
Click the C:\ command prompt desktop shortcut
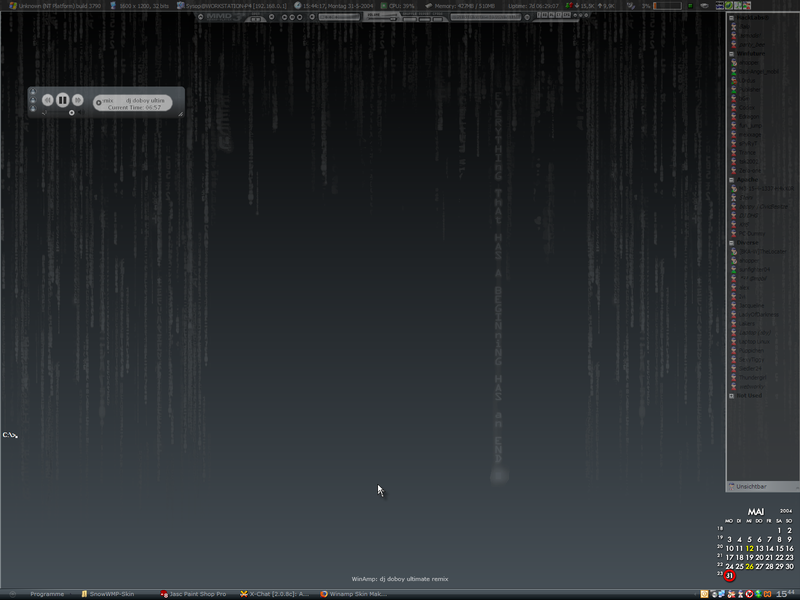[10, 435]
